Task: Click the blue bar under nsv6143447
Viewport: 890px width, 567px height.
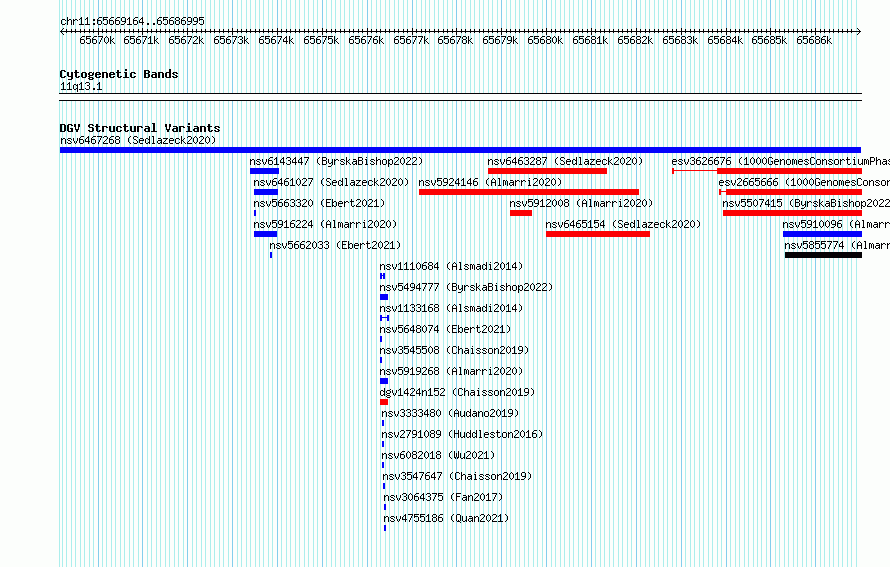Action: [x=265, y=171]
